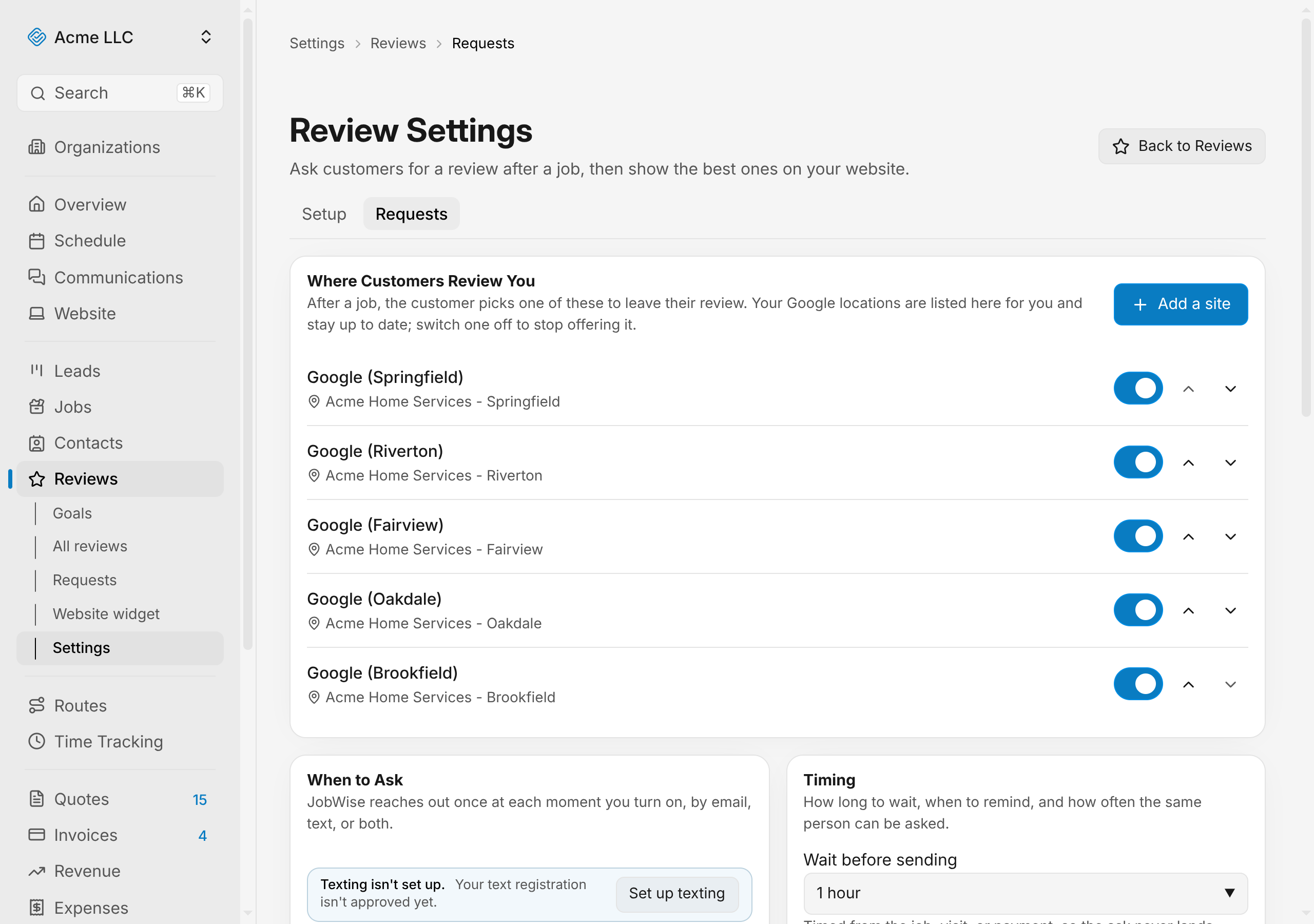Image resolution: width=1314 pixels, height=924 pixels.
Task: Open Quotes via its document icon
Action: pos(36,799)
